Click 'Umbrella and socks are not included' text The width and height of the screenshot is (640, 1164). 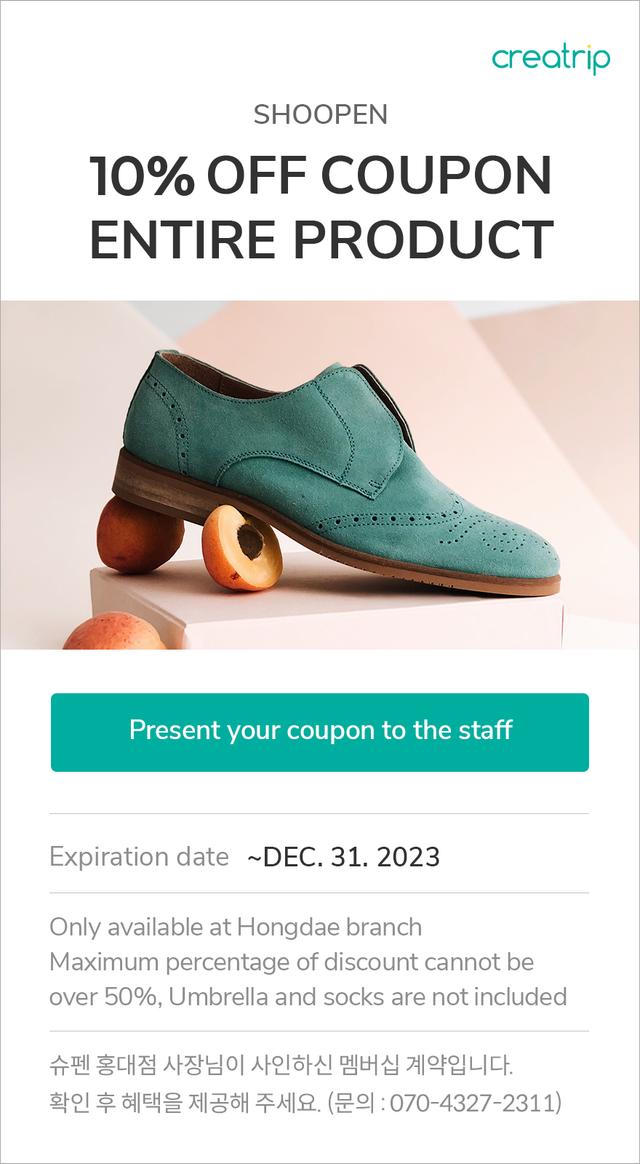coord(368,996)
